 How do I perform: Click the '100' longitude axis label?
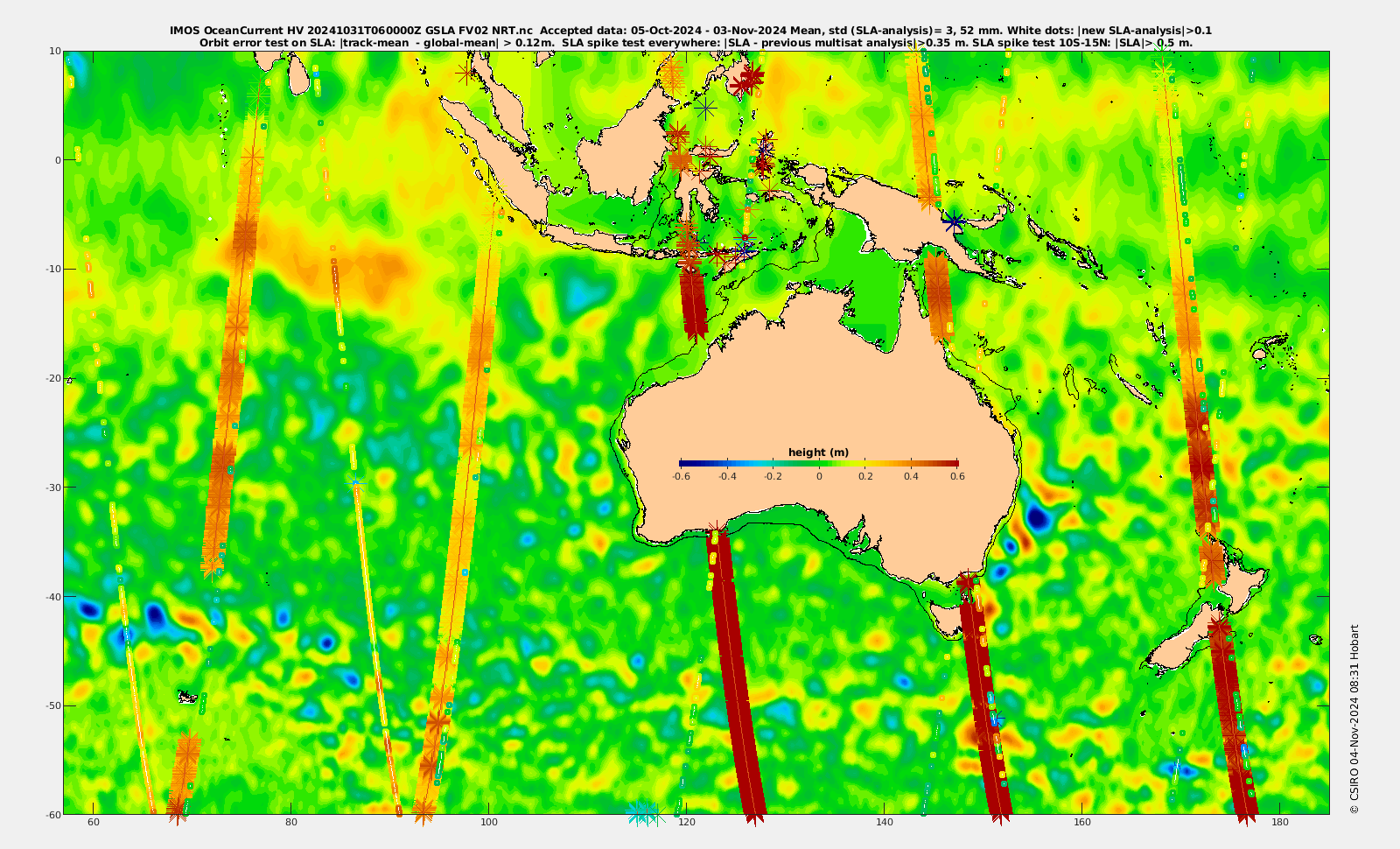click(x=489, y=822)
